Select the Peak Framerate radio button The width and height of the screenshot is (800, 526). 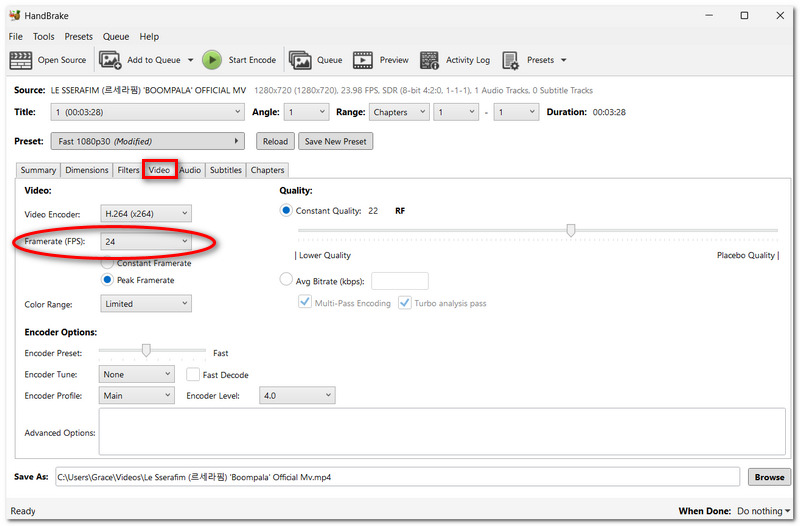click(x=107, y=280)
